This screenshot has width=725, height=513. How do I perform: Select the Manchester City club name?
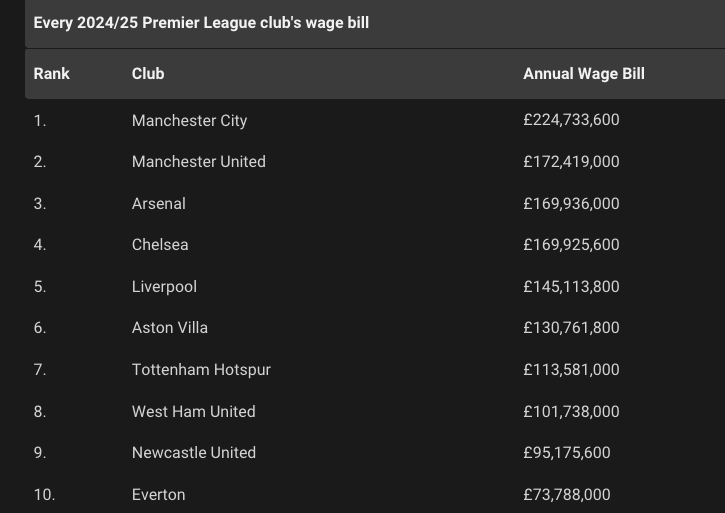point(189,120)
